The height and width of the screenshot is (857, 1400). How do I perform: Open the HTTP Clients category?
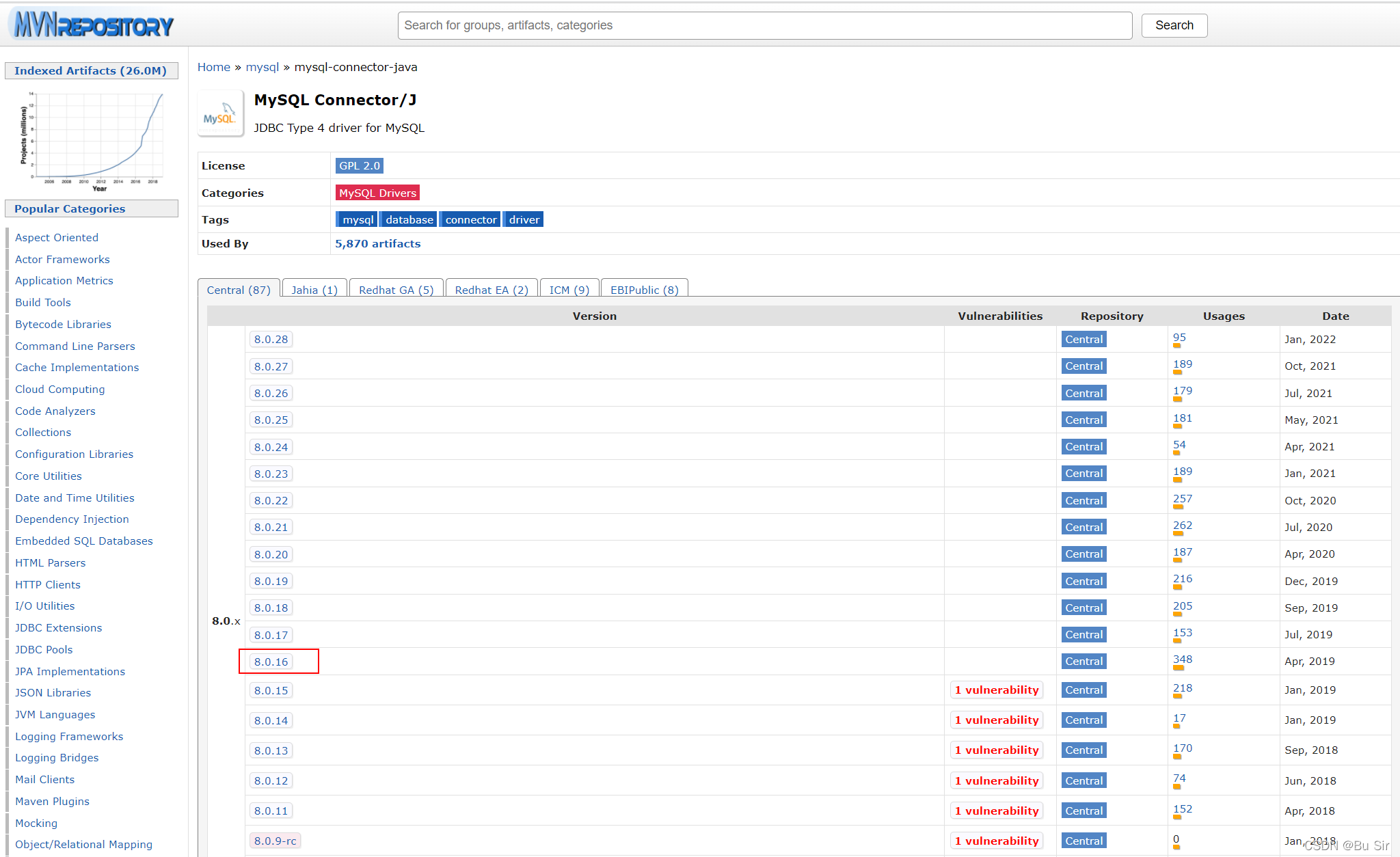[x=48, y=584]
